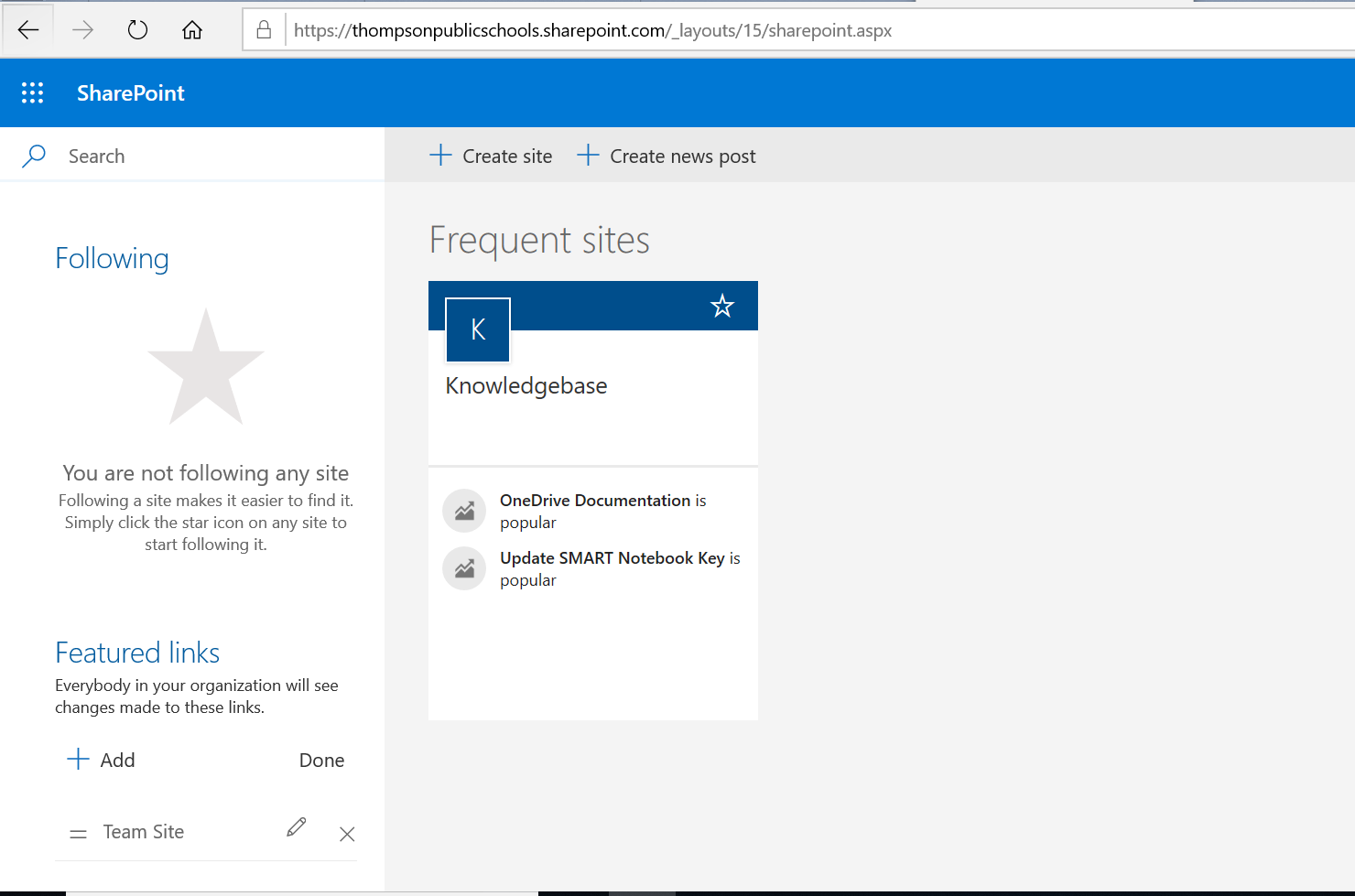
Task: Click the plus icon next to Add
Action: click(x=78, y=759)
